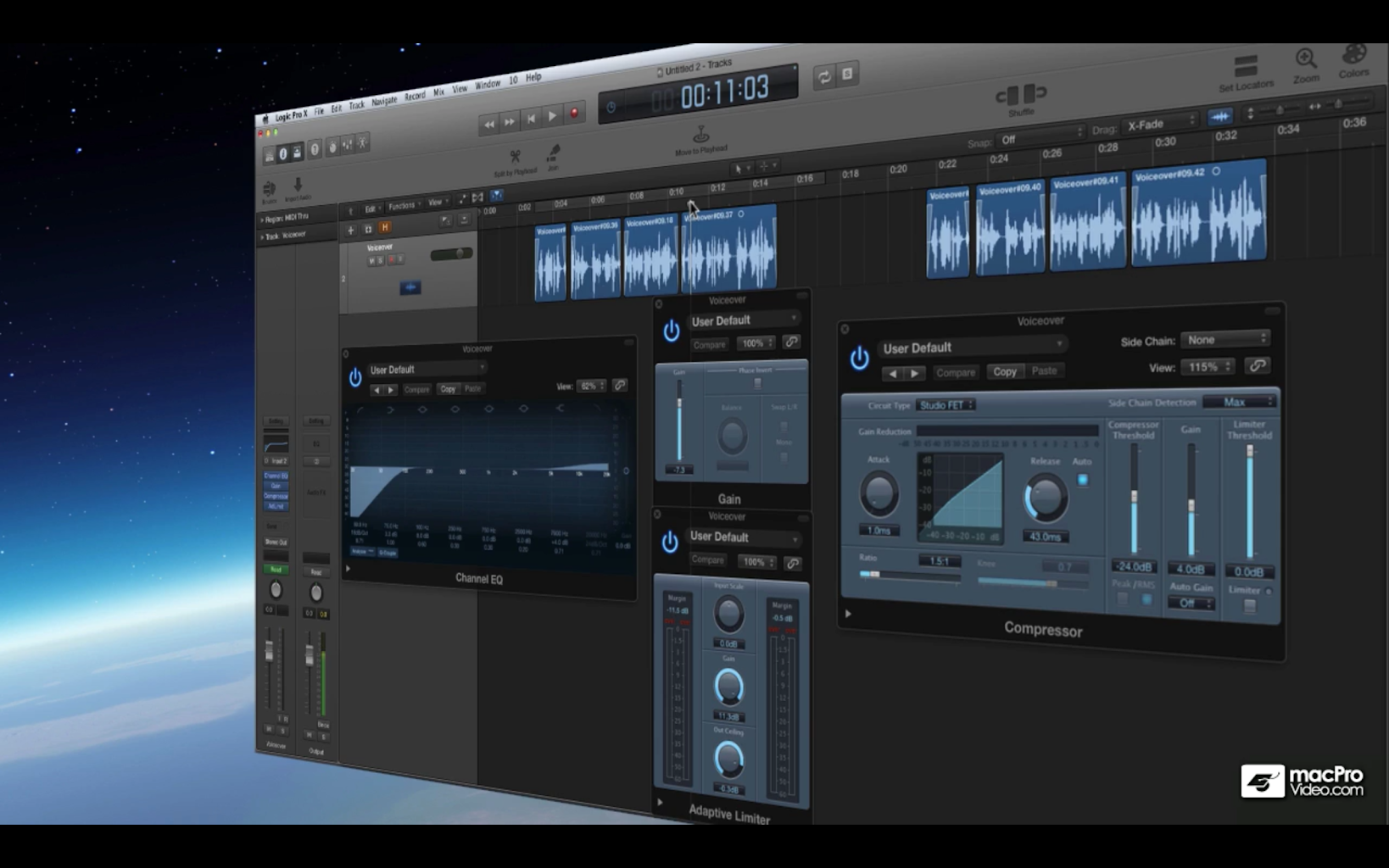Viewport: 1389px width, 868px height.
Task: Click the rewind transport button
Action: pyautogui.click(x=488, y=124)
